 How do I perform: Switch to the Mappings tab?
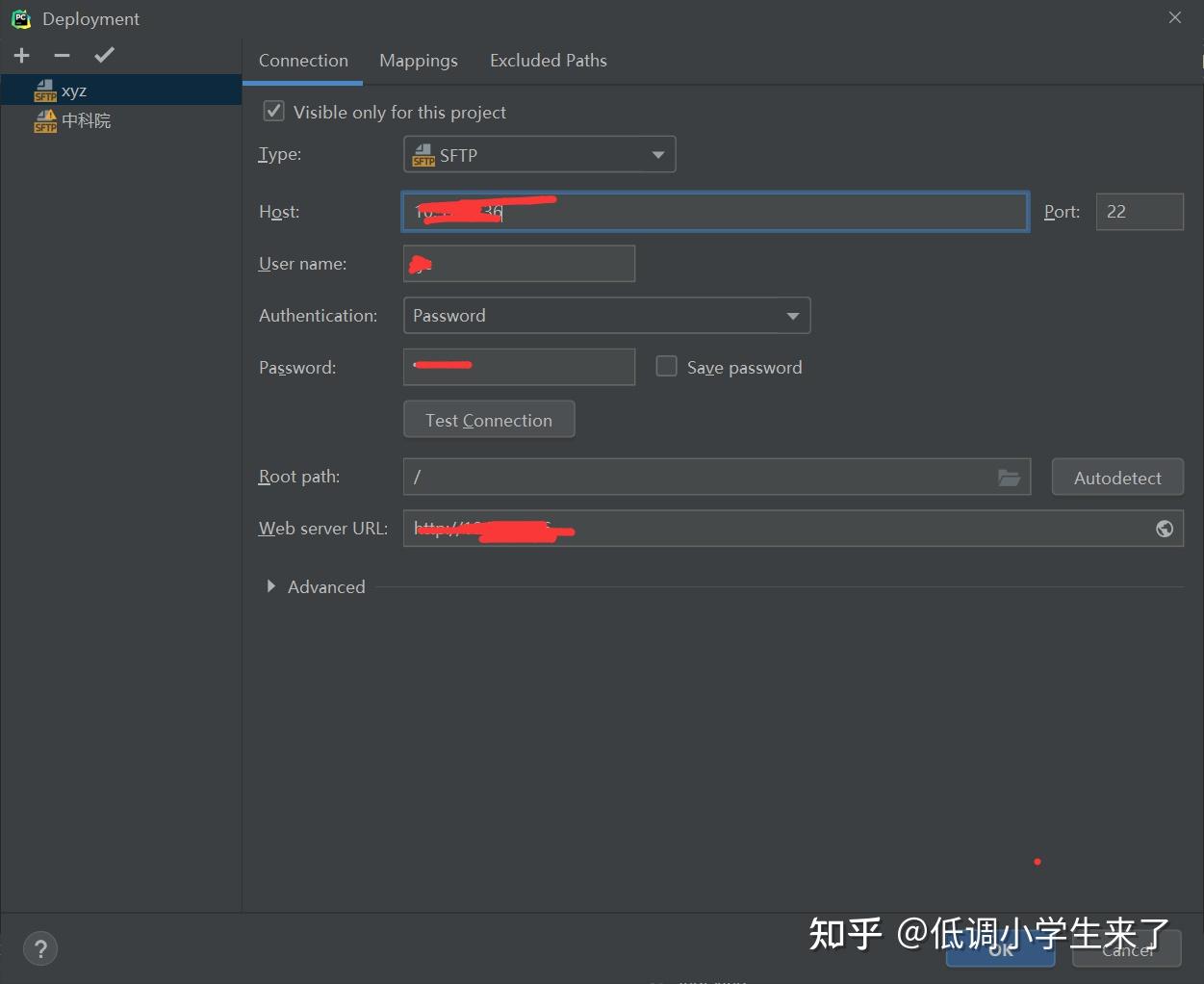click(418, 60)
